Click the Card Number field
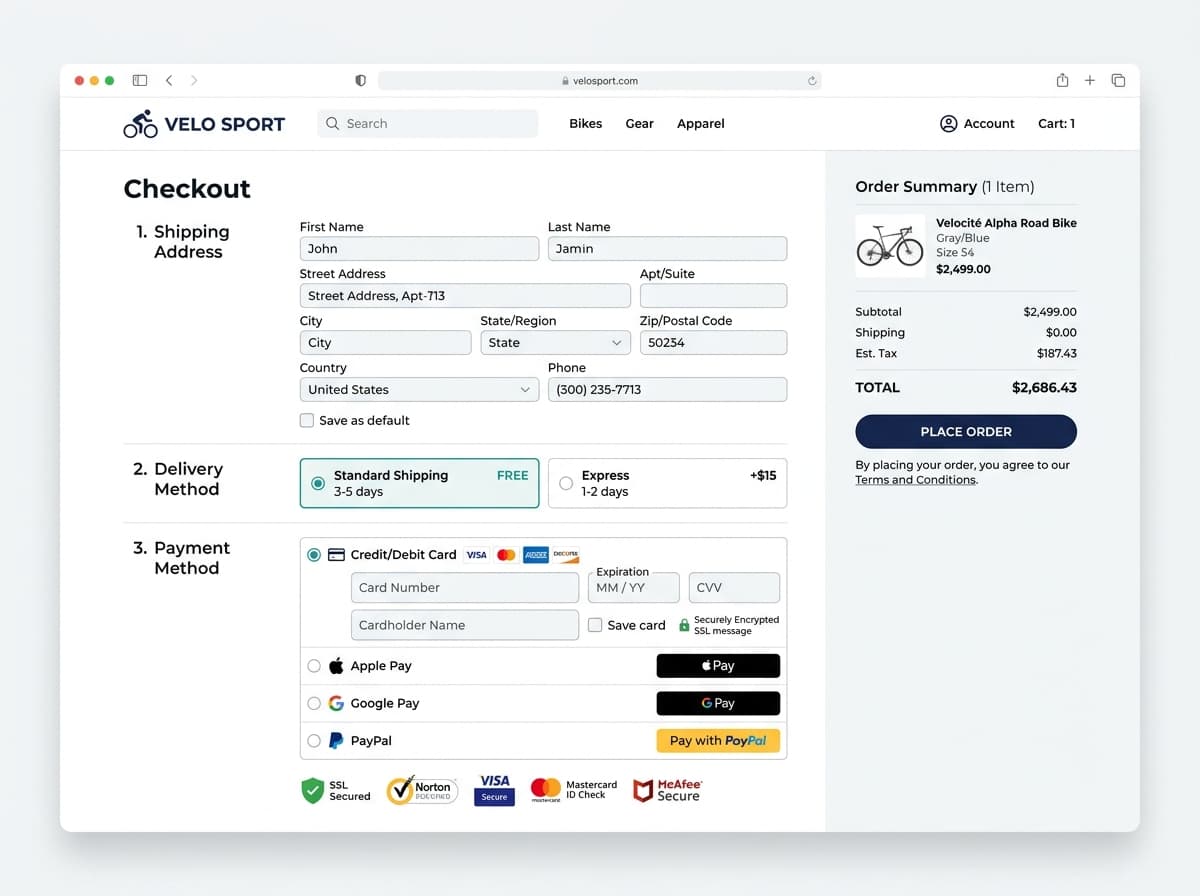Screen dimensions: 1200x896 click(465, 588)
